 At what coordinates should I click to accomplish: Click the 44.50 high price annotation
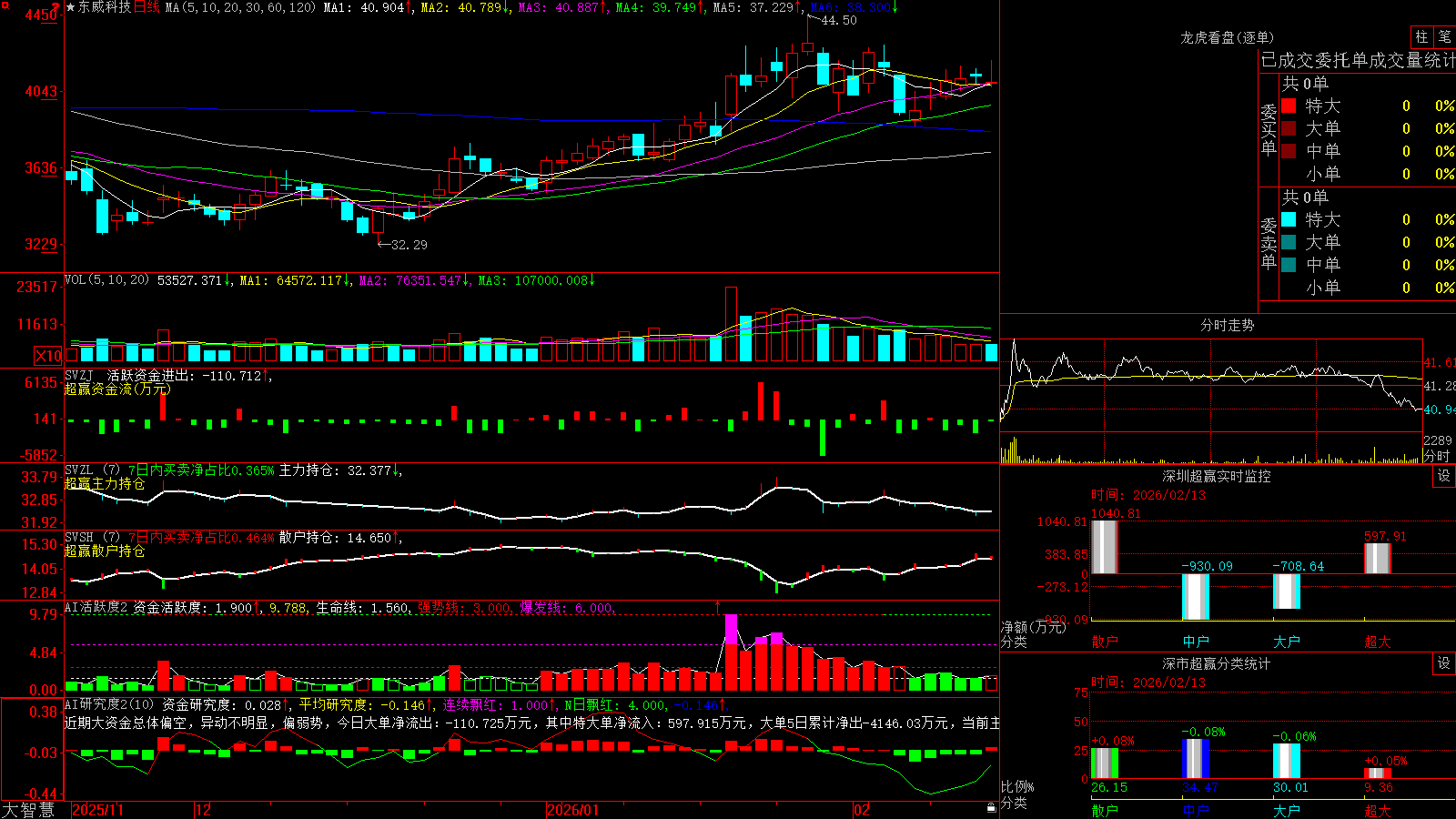click(x=839, y=20)
